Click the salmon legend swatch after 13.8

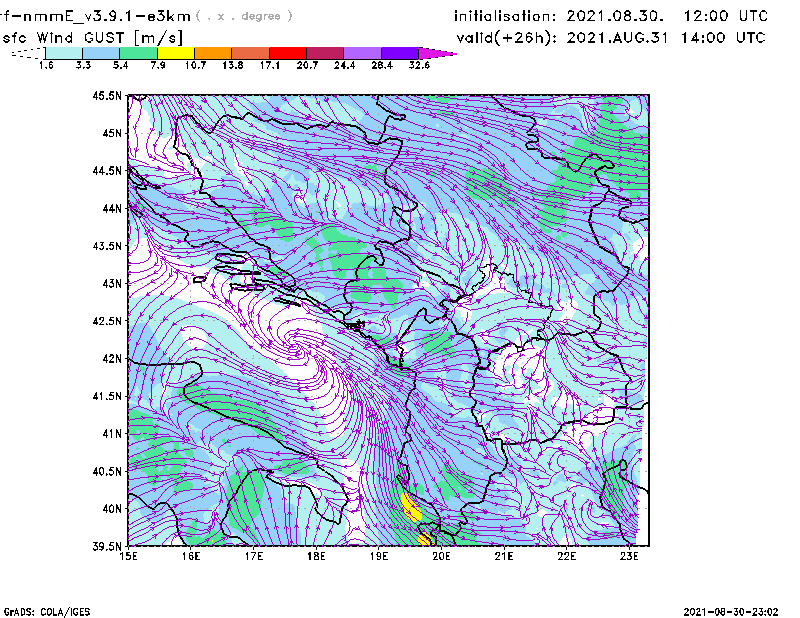[x=251, y=53]
